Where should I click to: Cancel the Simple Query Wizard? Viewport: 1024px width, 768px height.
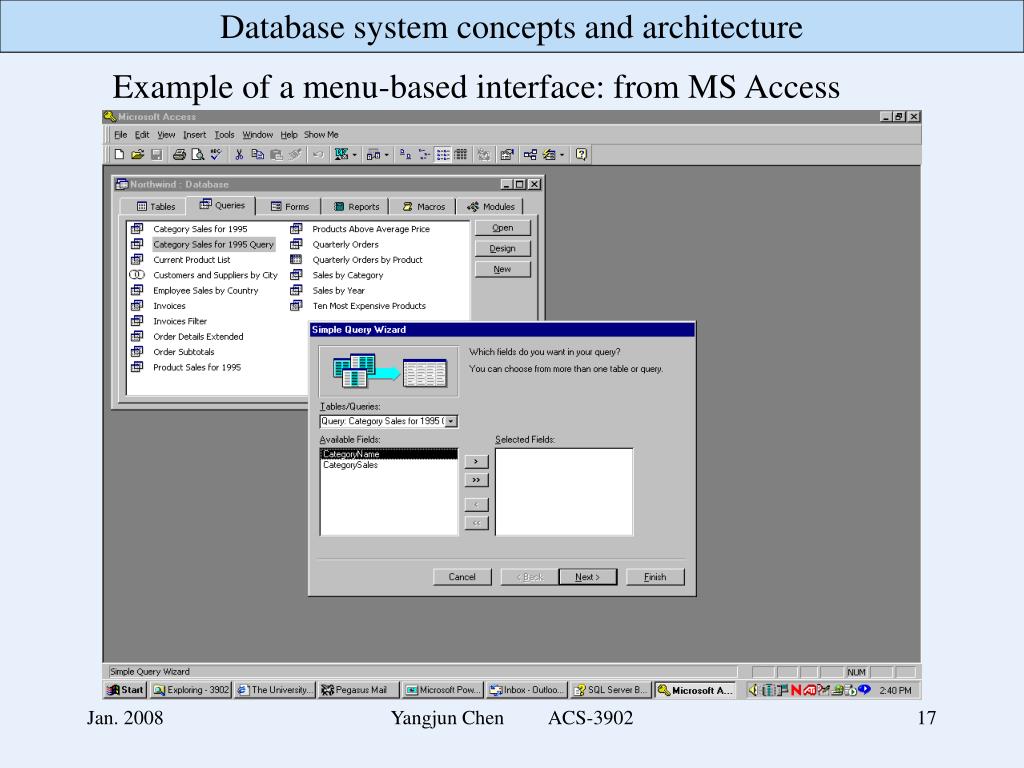[462, 577]
